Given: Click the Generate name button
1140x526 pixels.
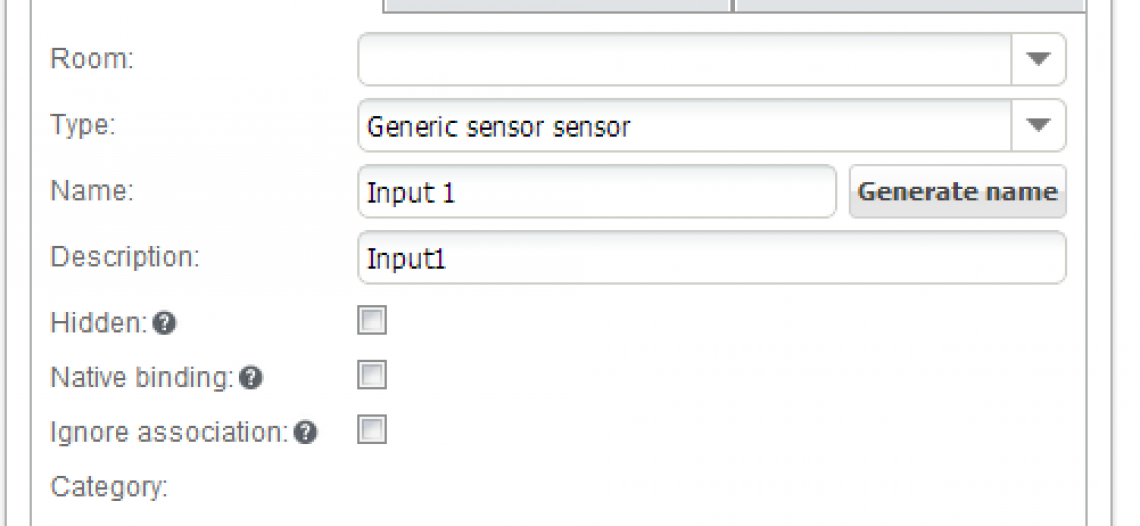Looking at the screenshot, I should 958,191.
